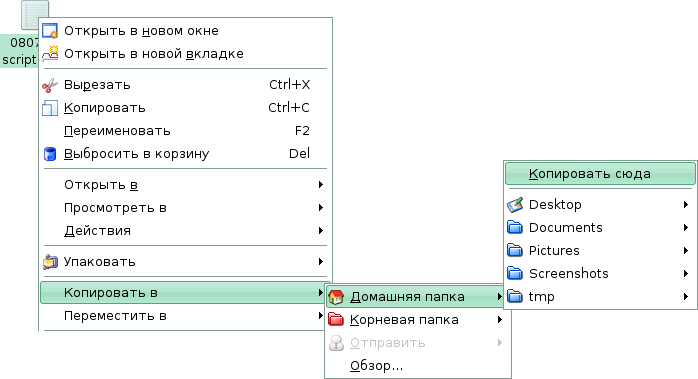Click the Корневая папка label
This screenshot has height=379, width=698.
click(404, 320)
